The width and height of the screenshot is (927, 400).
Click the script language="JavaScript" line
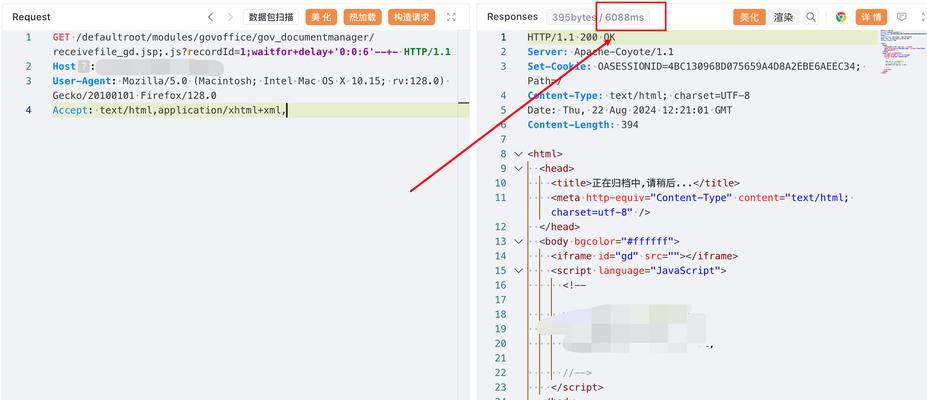point(638,271)
